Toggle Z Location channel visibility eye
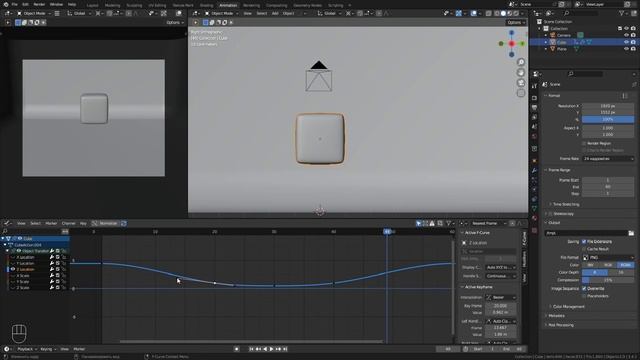The height and width of the screenshot is (360, 640). tap(13, 269)
